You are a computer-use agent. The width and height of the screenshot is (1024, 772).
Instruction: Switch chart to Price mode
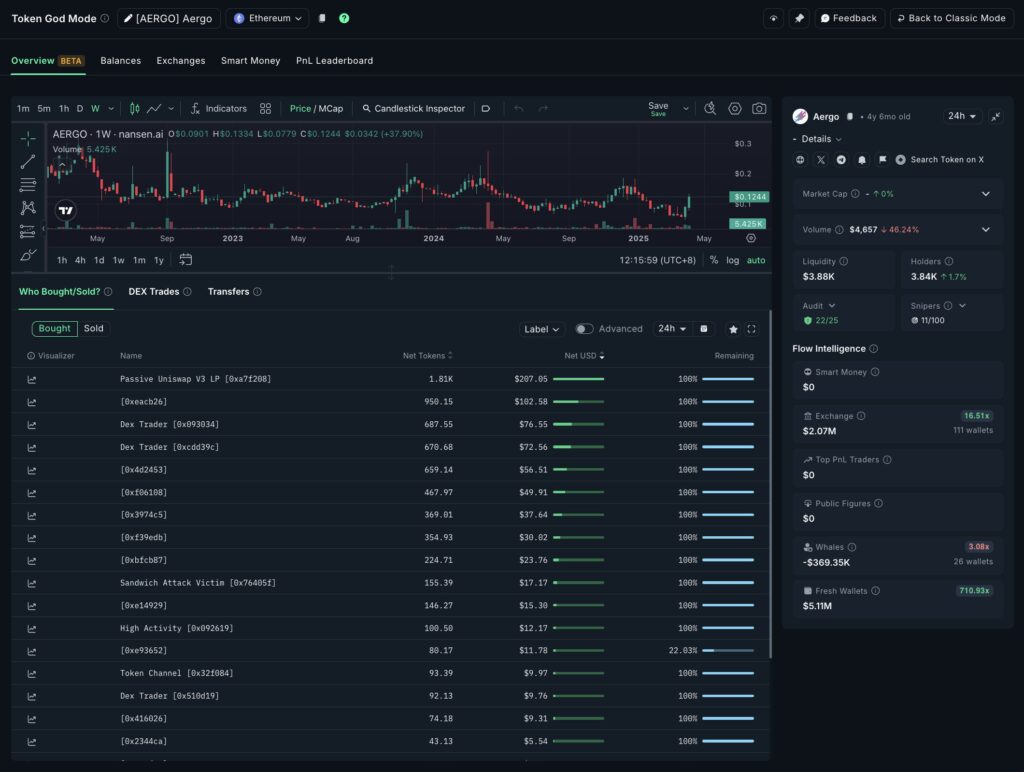[x=300, y=108]
